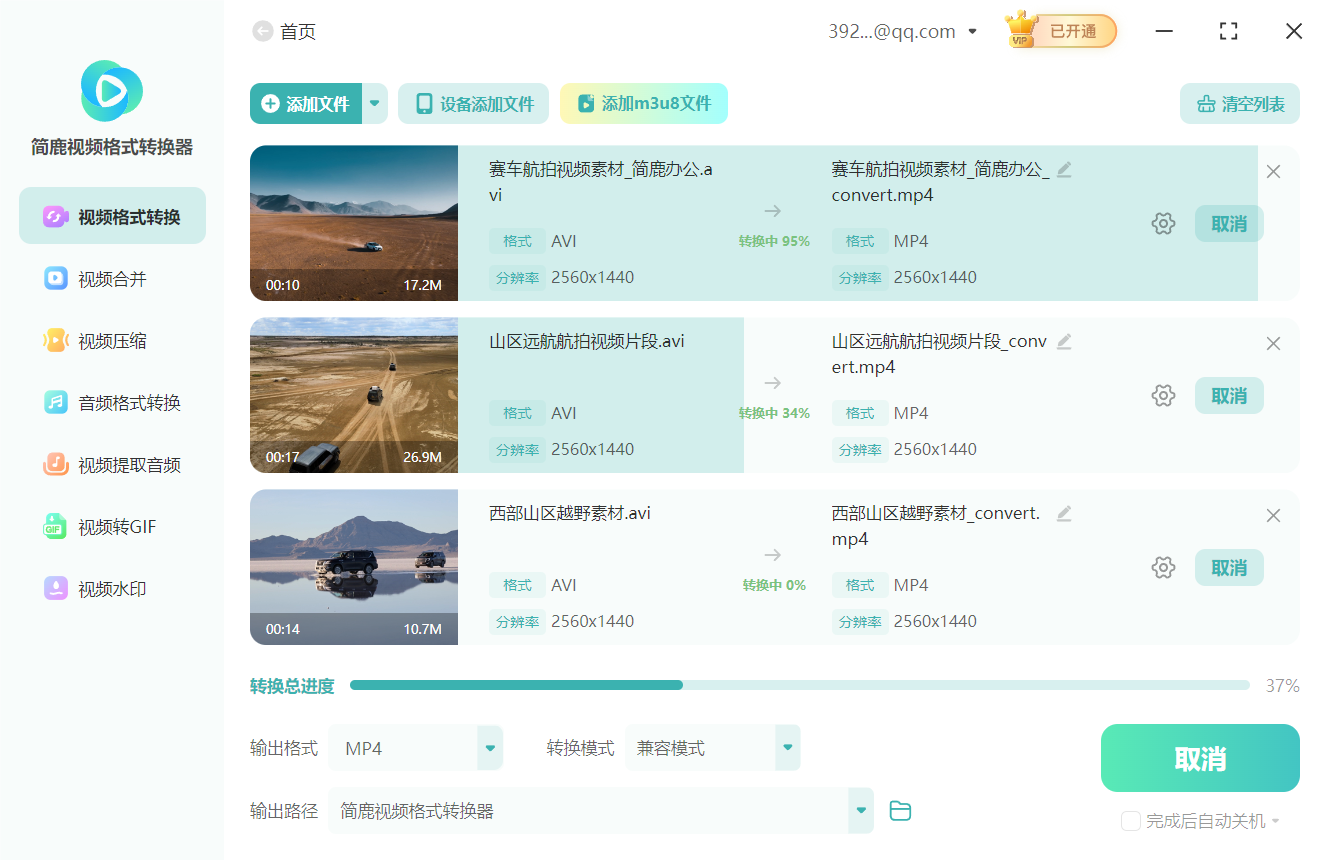Screen dimensions: 1326x860
Task: Click 清空列表 to clear the list
Action: point(1239,103)
